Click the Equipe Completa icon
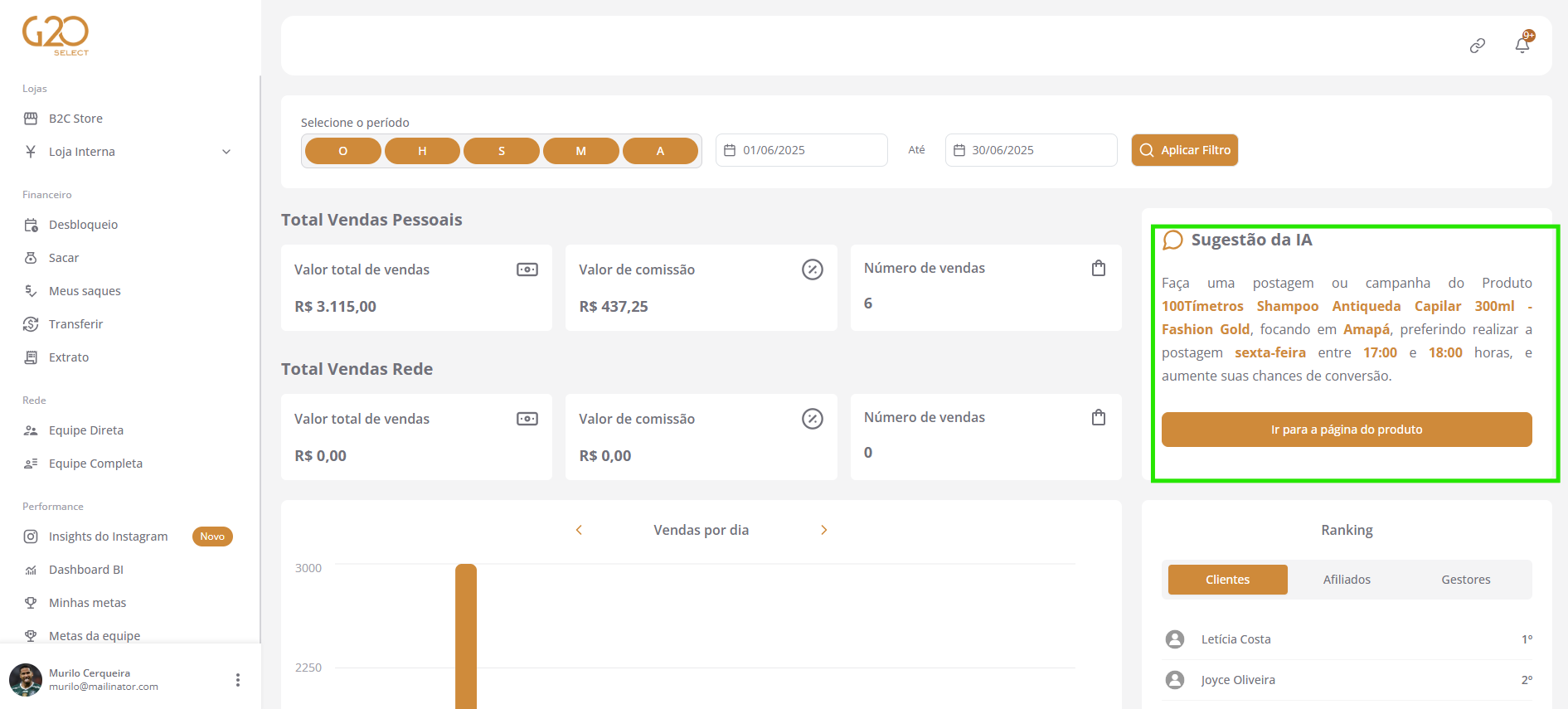This screenshot has height=709, width=1568. pyautogui.click(x=31, y=464)
